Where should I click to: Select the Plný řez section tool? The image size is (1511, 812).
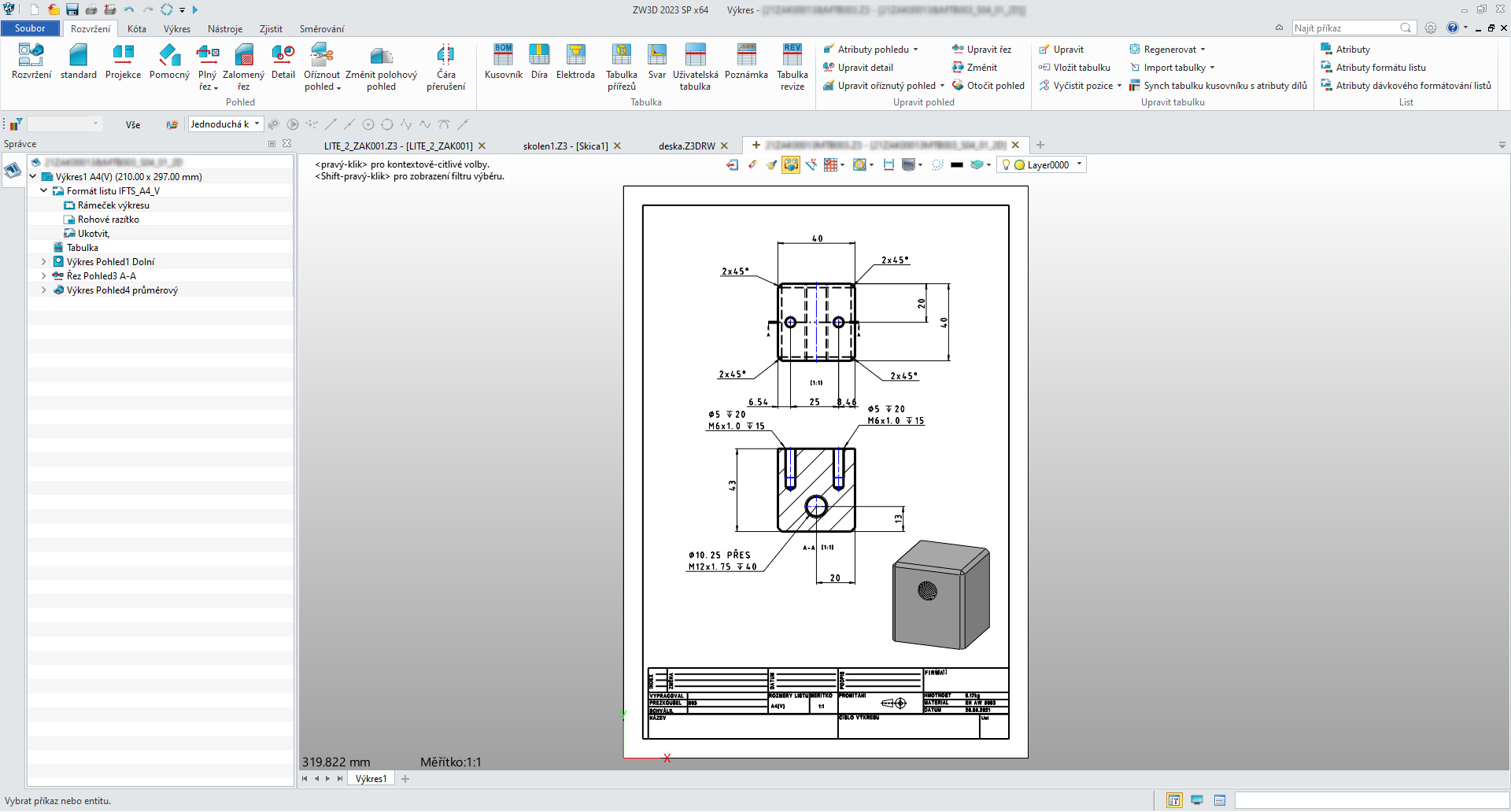point(207,66)
